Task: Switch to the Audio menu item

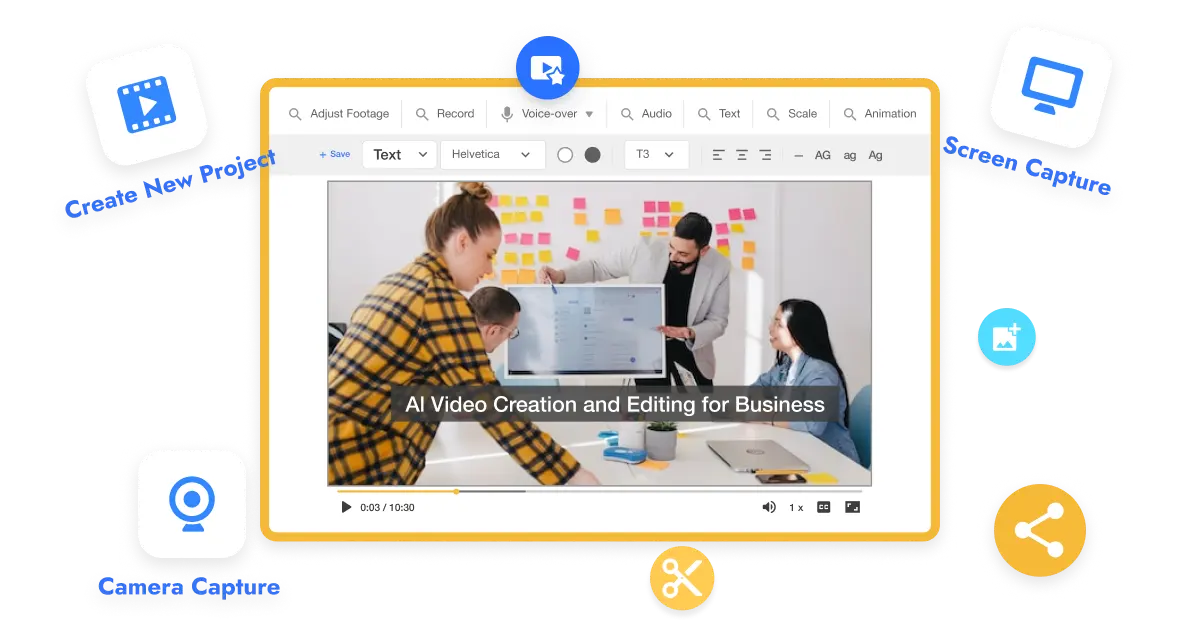Action: [646, 113]
